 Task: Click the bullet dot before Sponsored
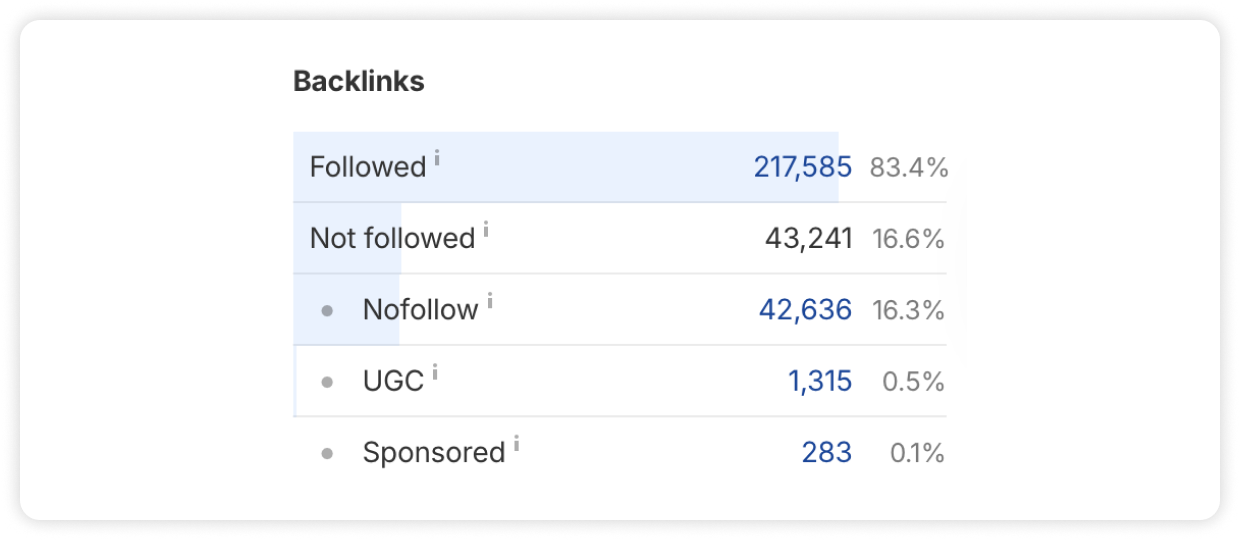pyautogui.click(x=327, y=454)
